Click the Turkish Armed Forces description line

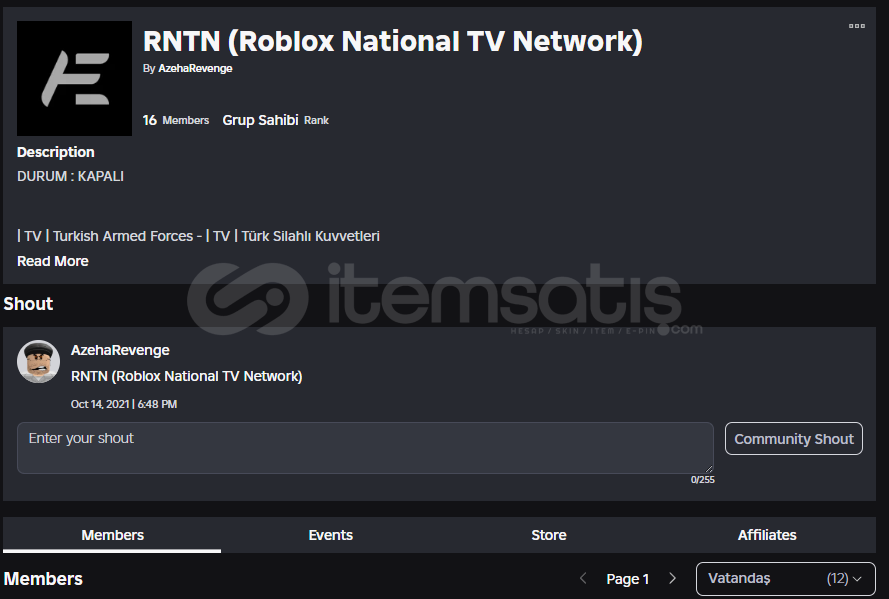[x=198, y=236]
